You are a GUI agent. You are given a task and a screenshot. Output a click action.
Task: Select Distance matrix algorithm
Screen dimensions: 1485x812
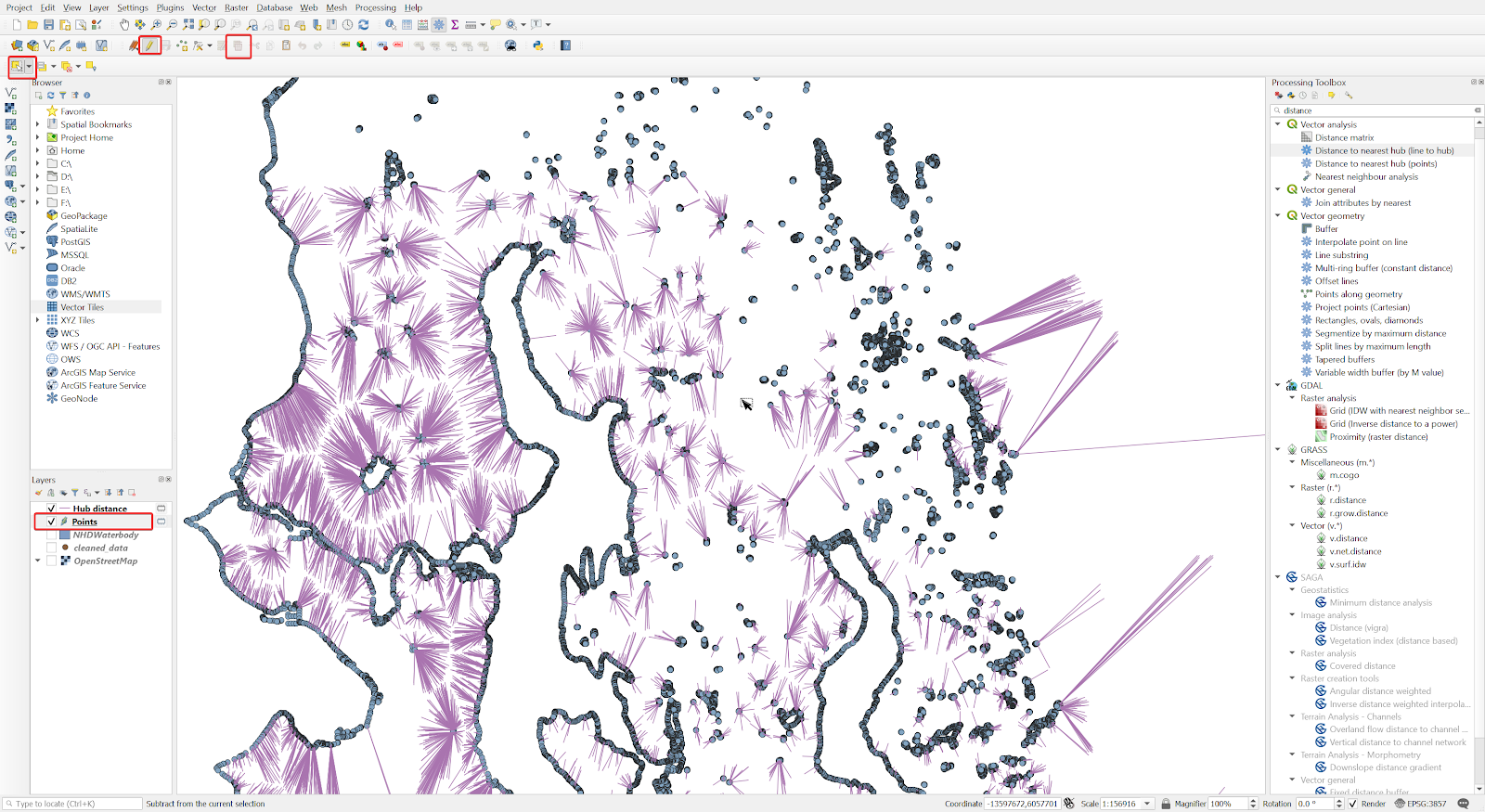pos(1344,137)
